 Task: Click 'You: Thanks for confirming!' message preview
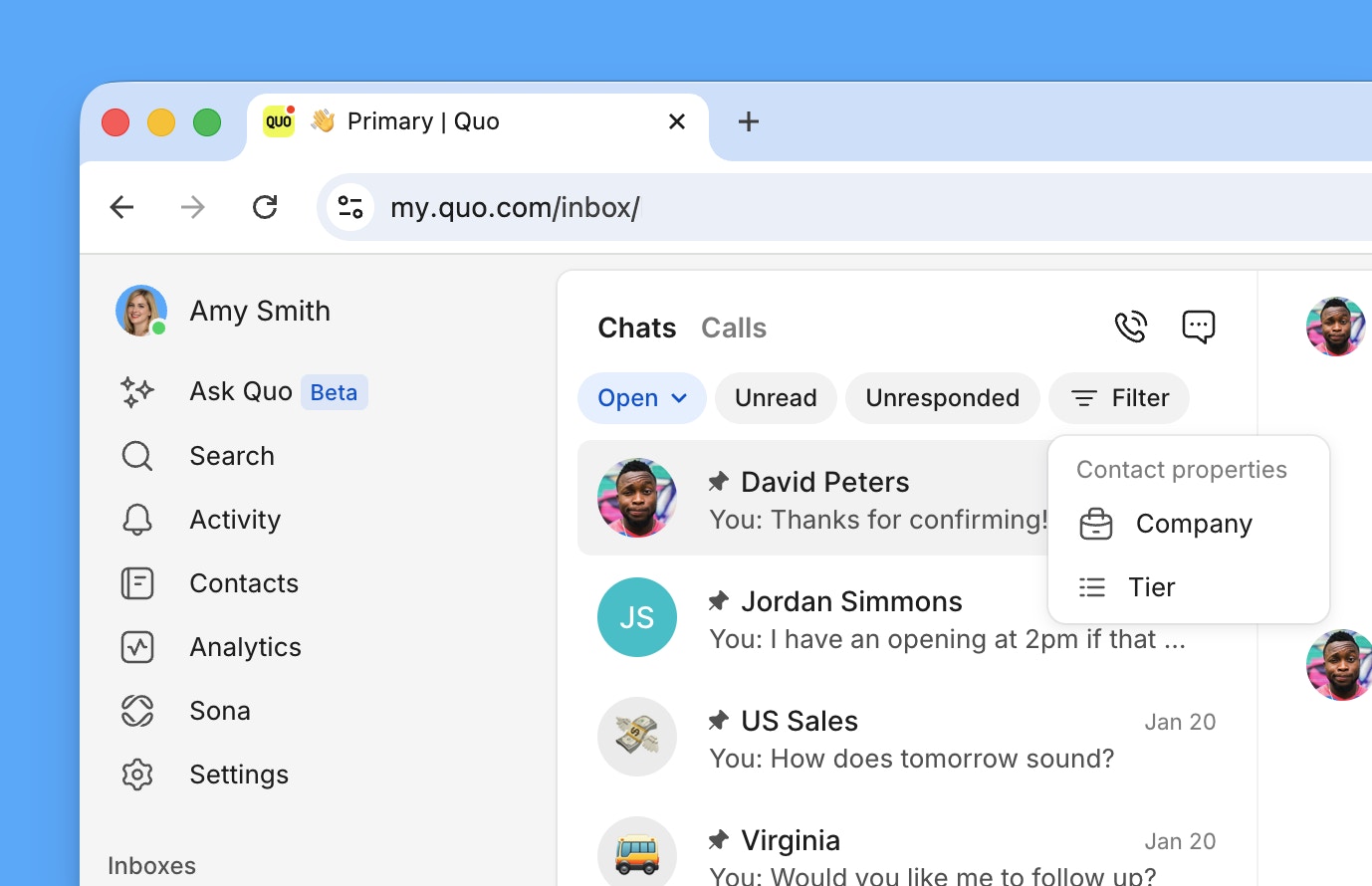tap(878, 520)
